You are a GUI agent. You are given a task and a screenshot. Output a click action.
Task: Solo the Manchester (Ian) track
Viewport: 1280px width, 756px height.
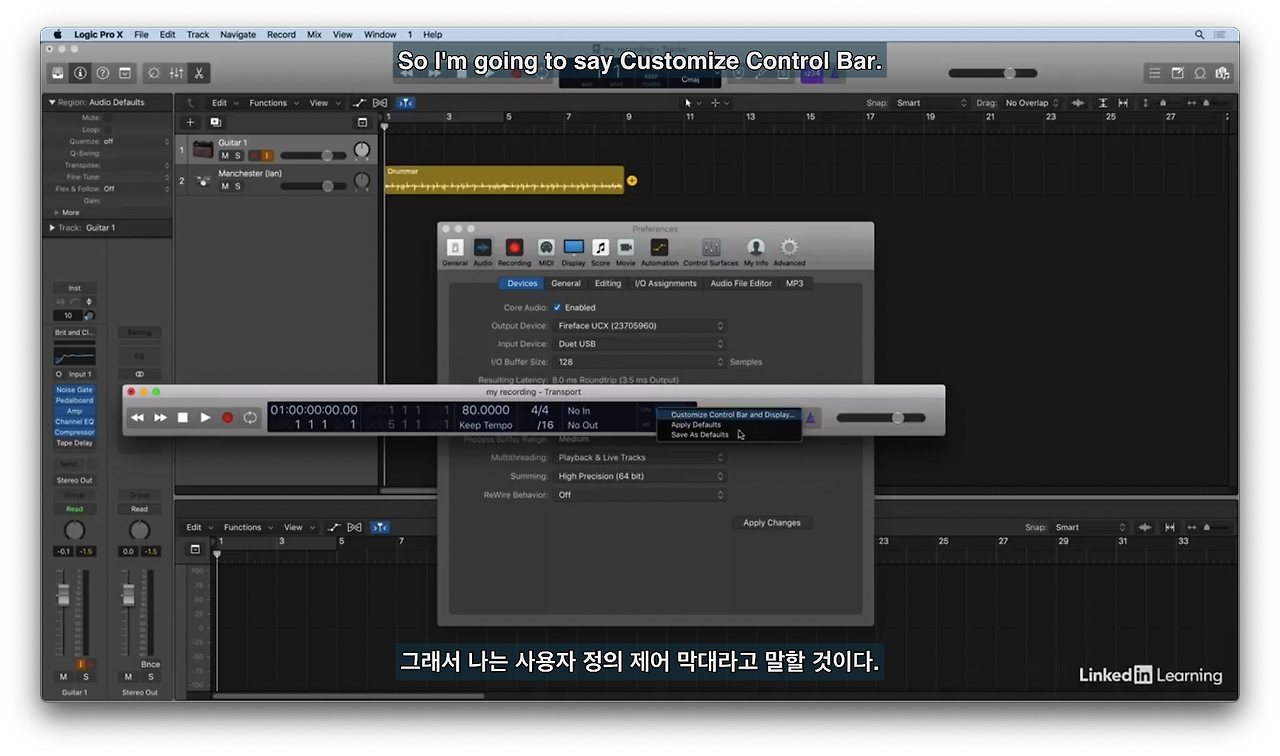[237, 186]
